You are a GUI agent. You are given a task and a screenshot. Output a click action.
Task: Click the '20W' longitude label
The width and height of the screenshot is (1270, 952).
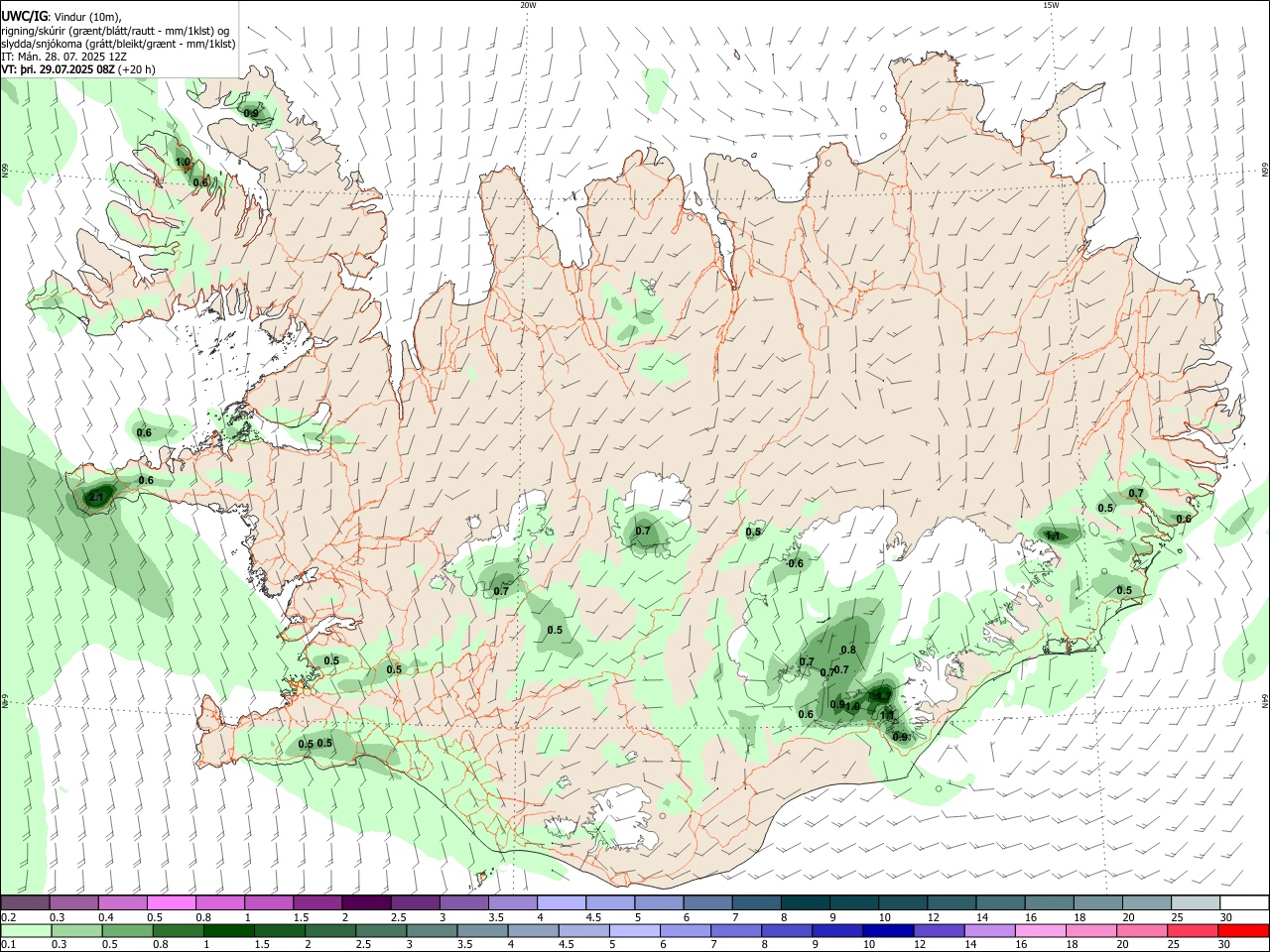(x=528, y=5)
